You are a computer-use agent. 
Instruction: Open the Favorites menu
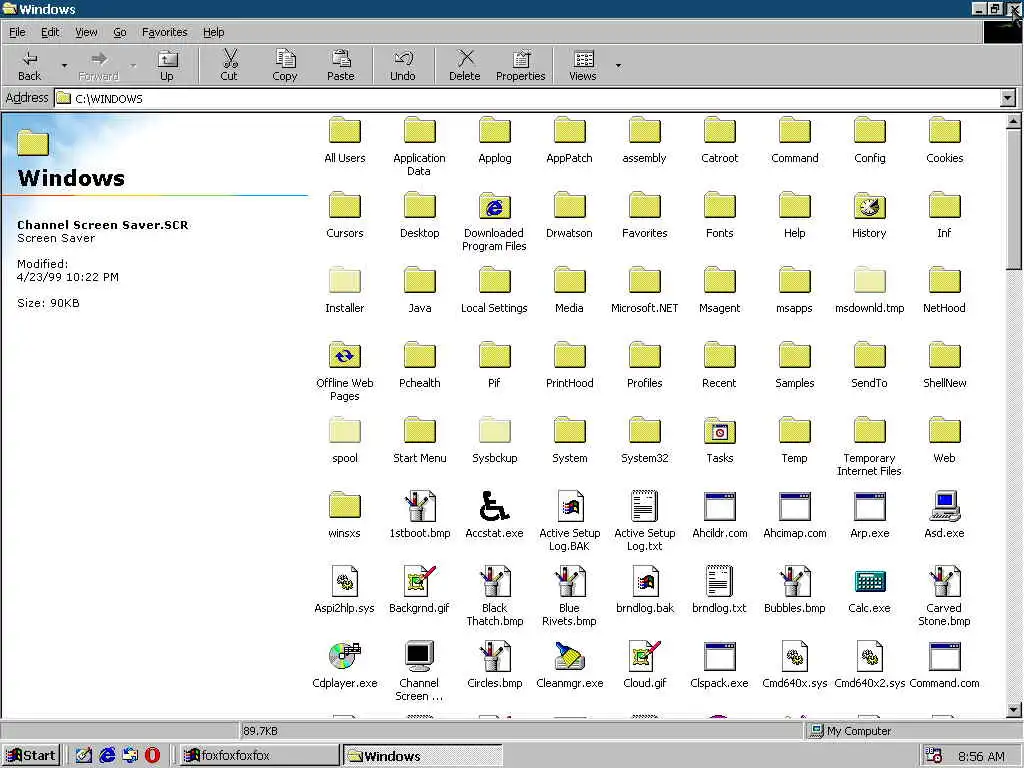165,32
